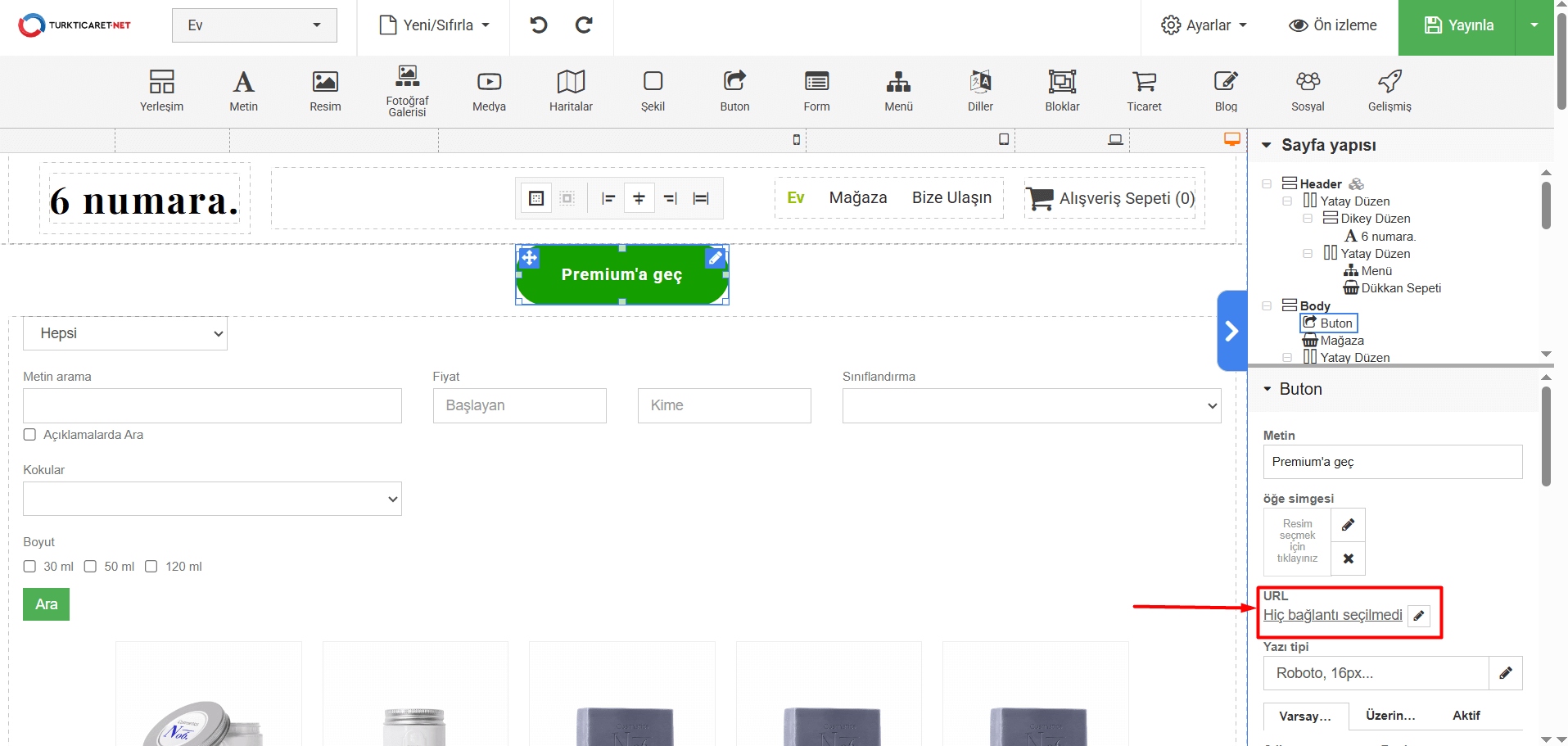This screenshot has height=746, width=1568.
Task: Collapse the Sayfa yapısı panel
Action: [1267, 146]
